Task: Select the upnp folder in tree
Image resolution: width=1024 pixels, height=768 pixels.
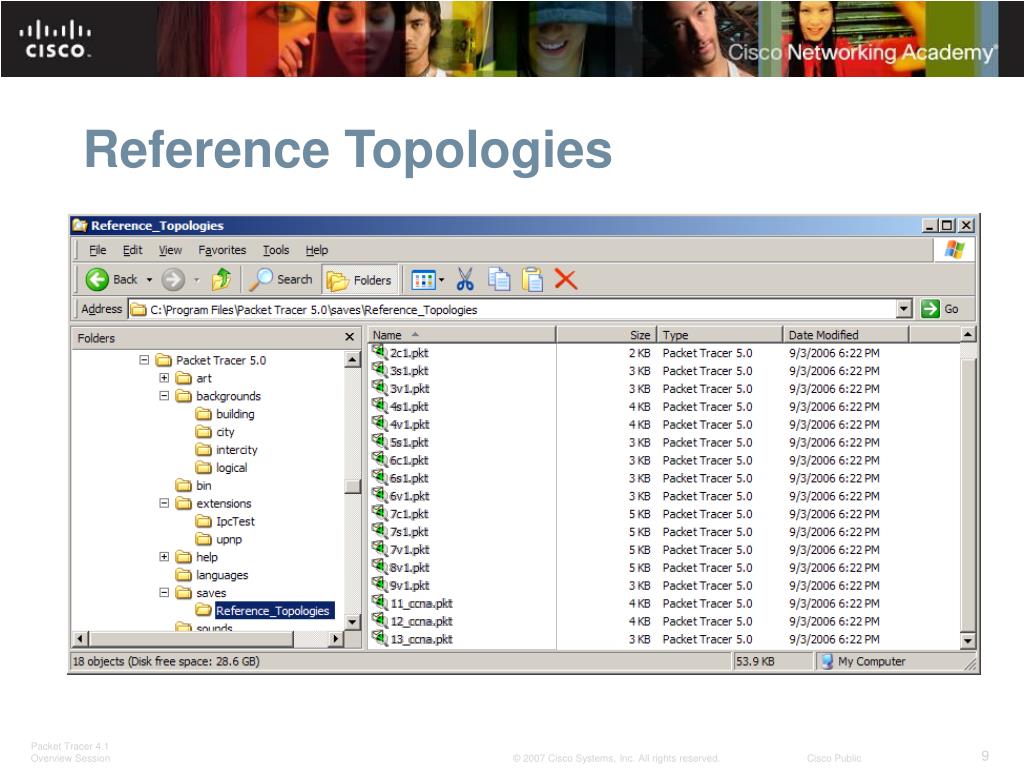Action: 219,539
